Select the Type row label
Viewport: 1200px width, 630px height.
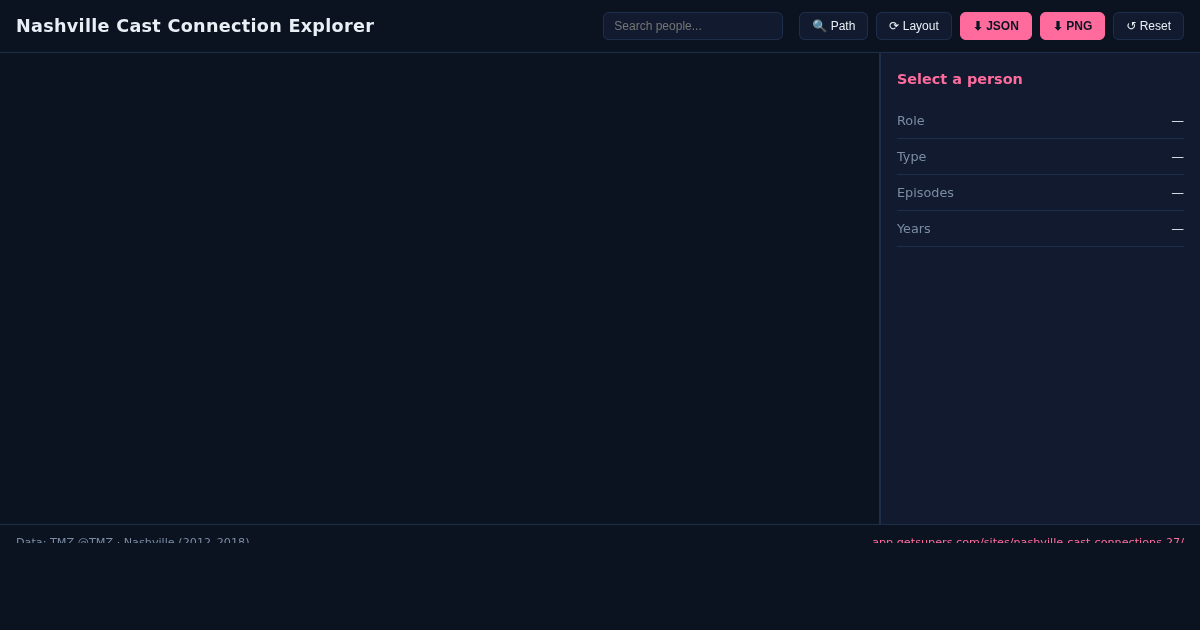(912, 157)
